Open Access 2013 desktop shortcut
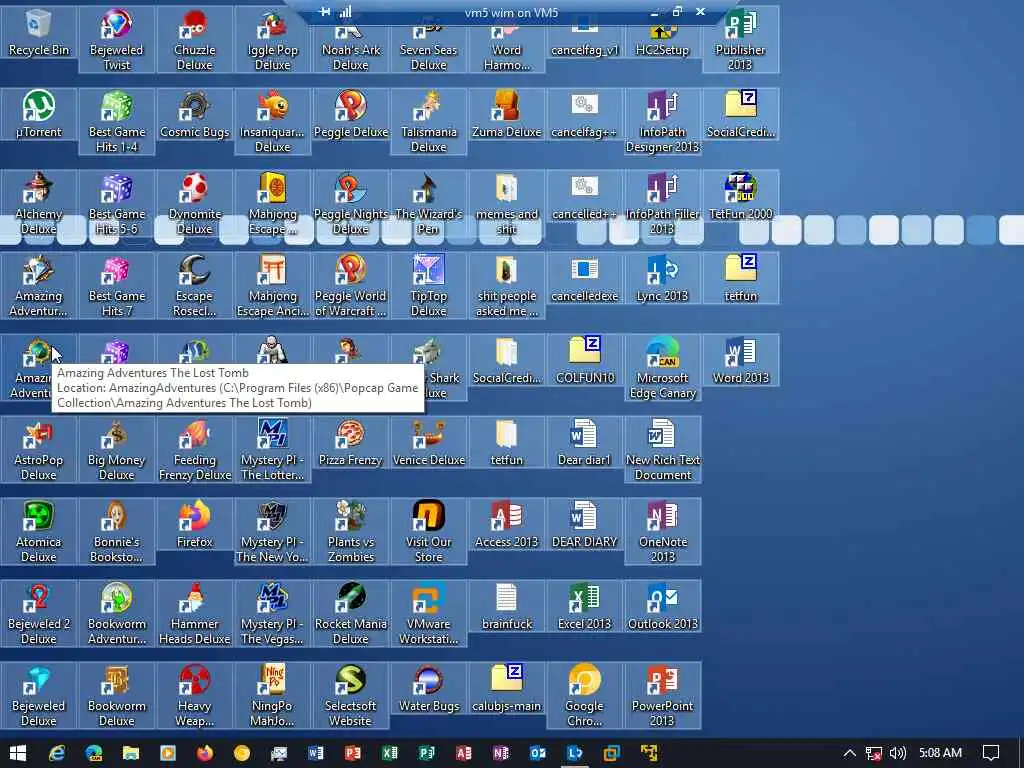 (507, 524)
